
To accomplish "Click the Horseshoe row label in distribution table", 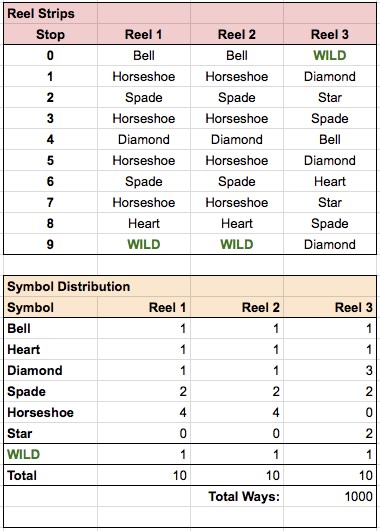I will [x=50, y=412].
